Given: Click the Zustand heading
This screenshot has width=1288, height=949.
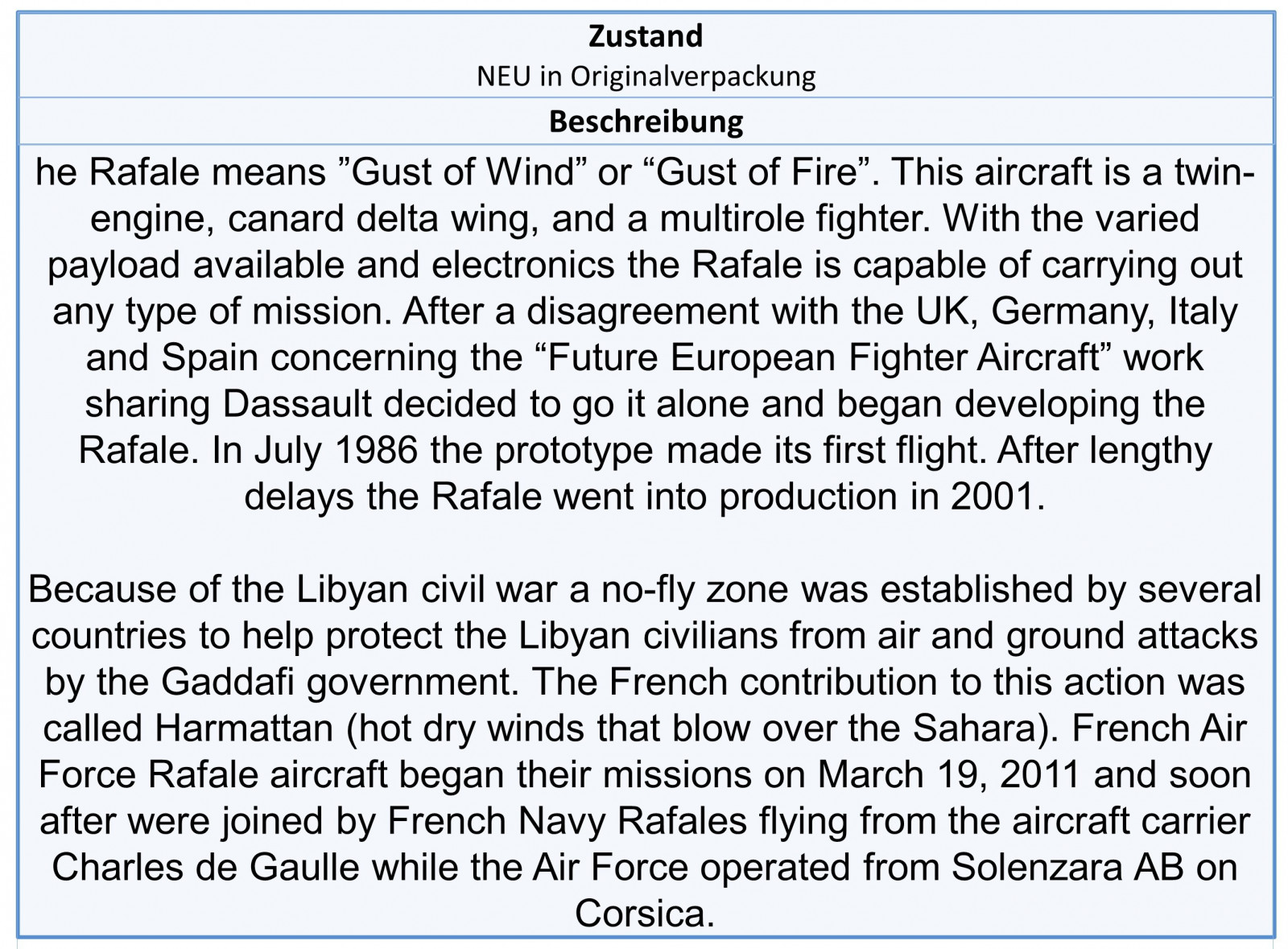Looking at the screenshot, I should (646, 36).
